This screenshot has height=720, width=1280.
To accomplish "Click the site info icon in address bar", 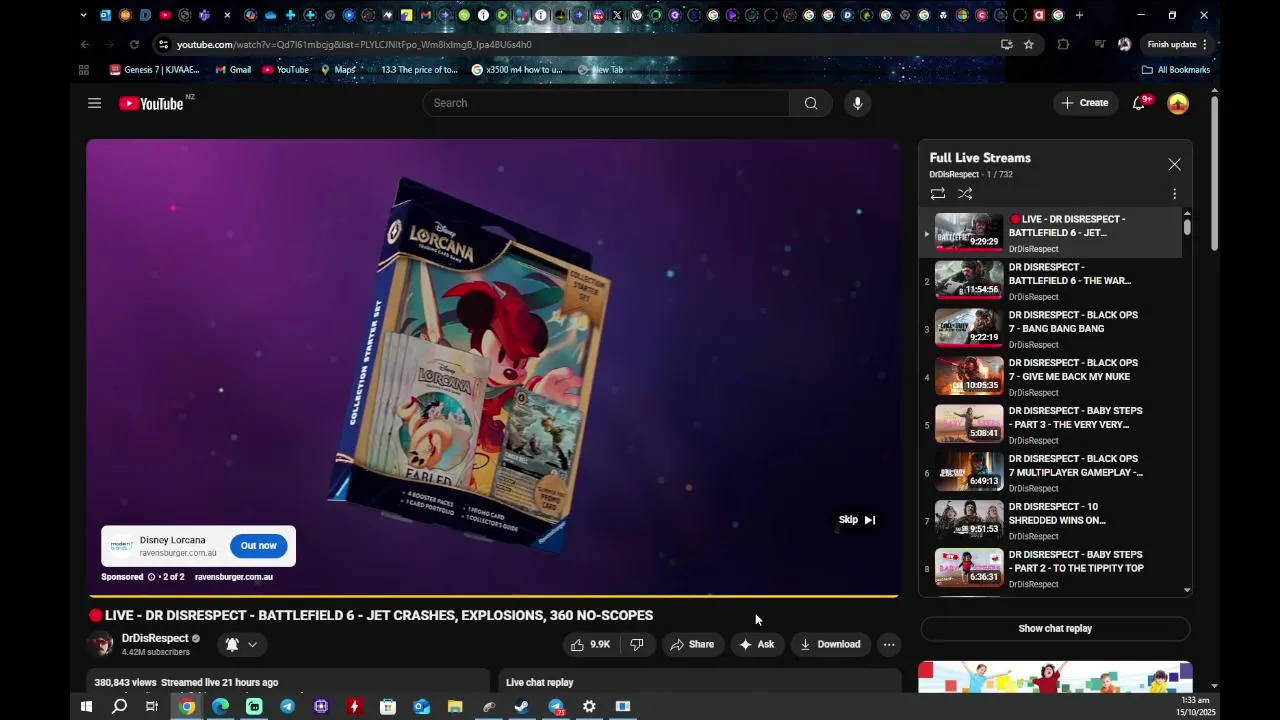I will tap(163, 44).
